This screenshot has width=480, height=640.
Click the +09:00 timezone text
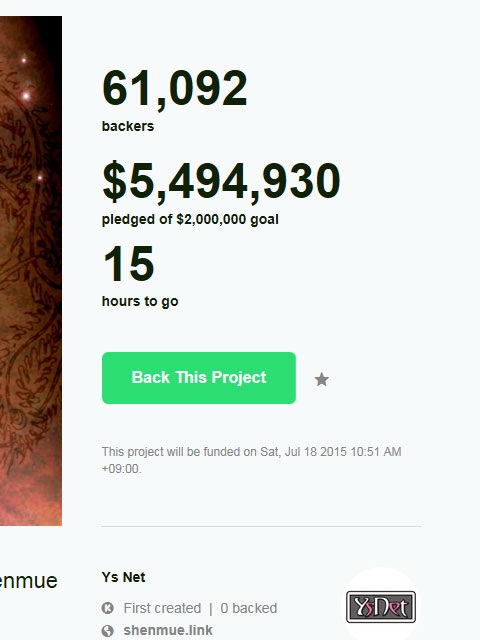click(121, 469)
